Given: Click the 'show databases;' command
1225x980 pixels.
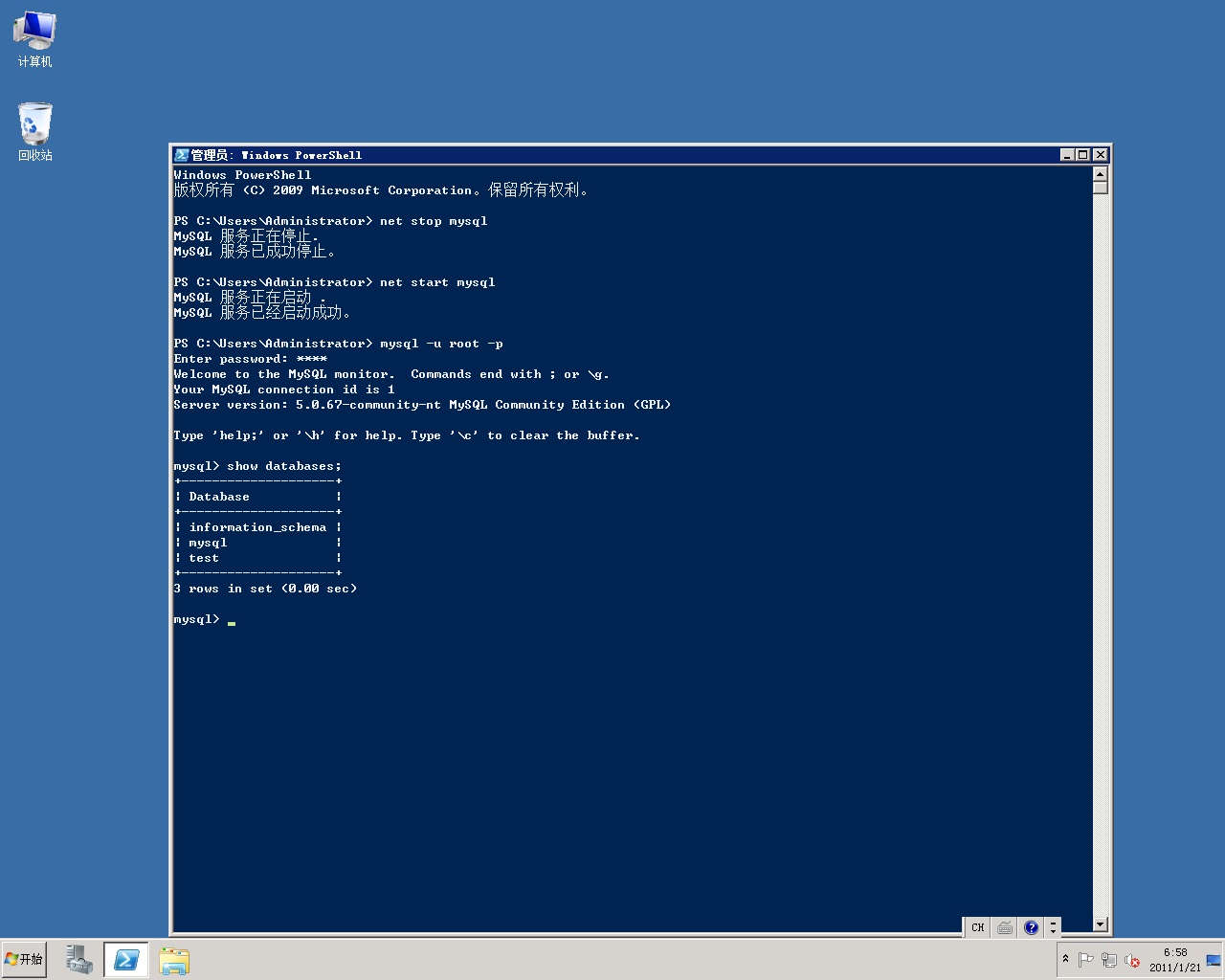Looking at the screenshot, I should [284, 466].
